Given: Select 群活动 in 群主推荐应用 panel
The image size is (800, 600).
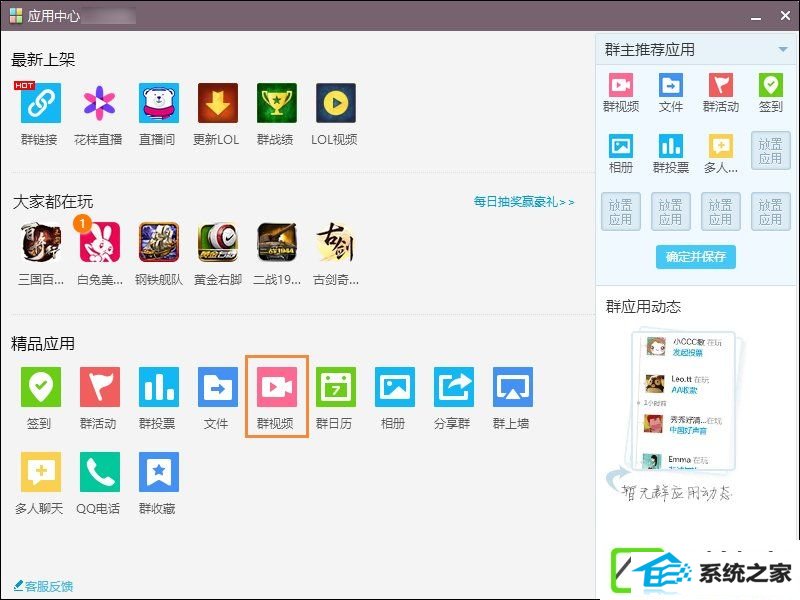Looking at the screenshot, I should (721, 85).
